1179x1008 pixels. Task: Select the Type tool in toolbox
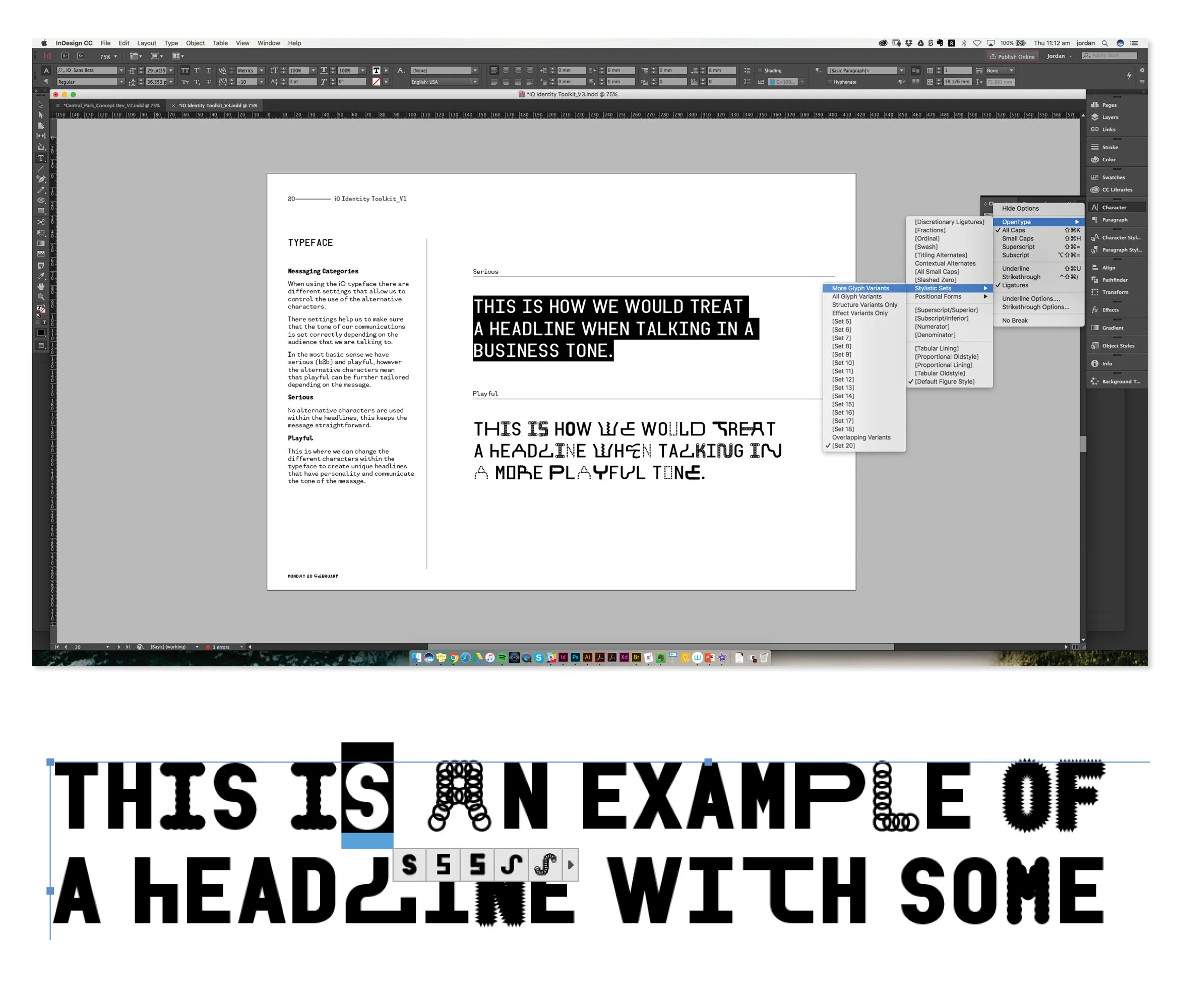pos(41,158)
